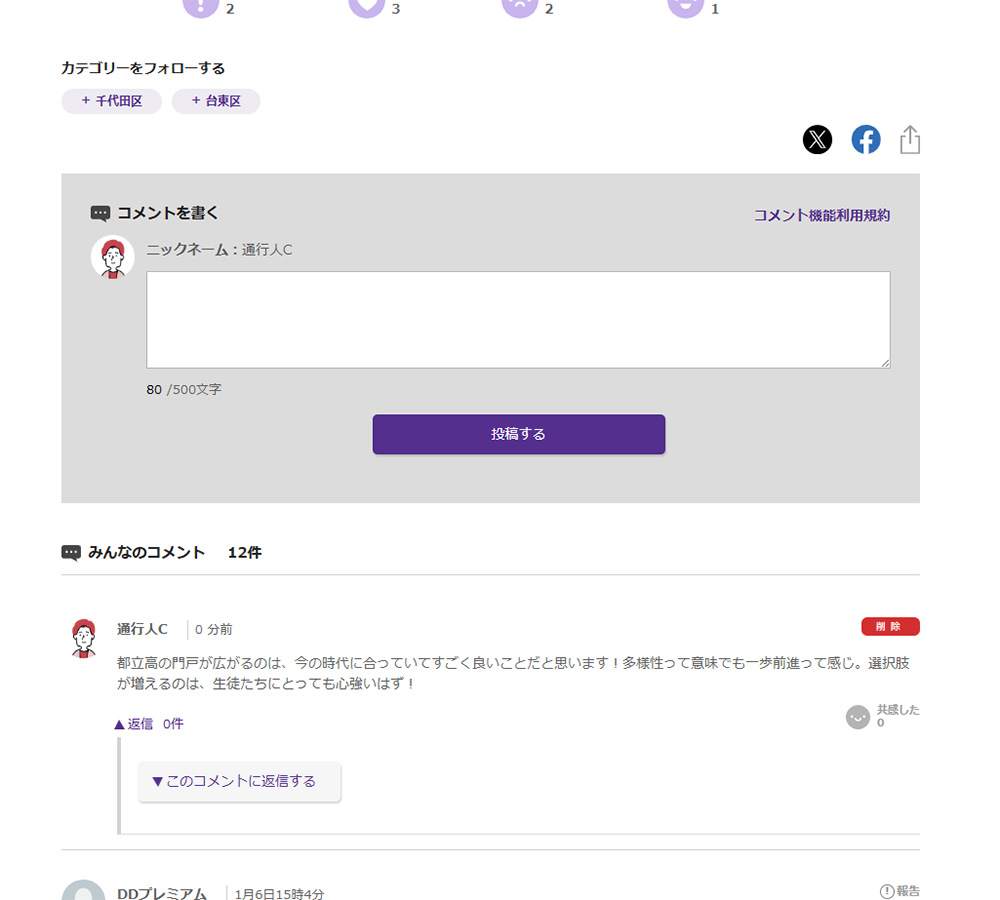Report DDプレミアム's comment via 報告
Image resolution: width=1000 pixels, height=900 pixels.
pos(899,891)
